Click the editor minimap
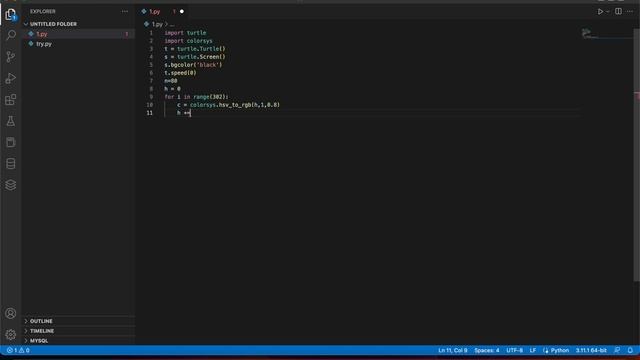 tap(606, 33)
